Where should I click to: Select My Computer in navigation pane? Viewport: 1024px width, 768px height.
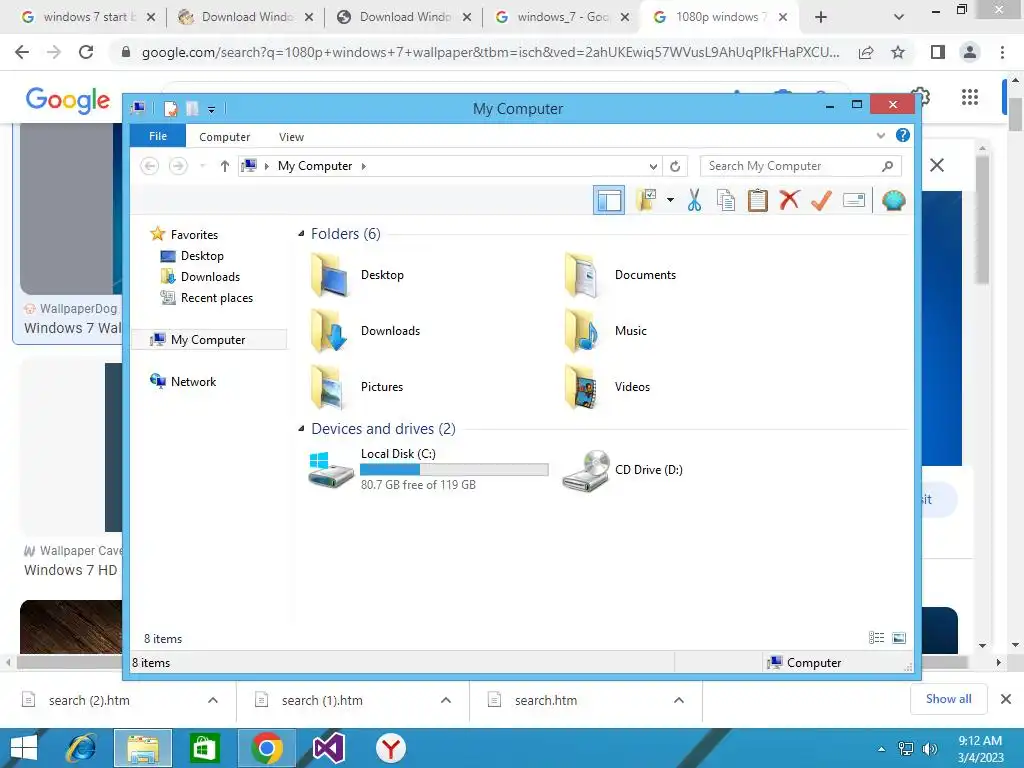tap(209, 340)
